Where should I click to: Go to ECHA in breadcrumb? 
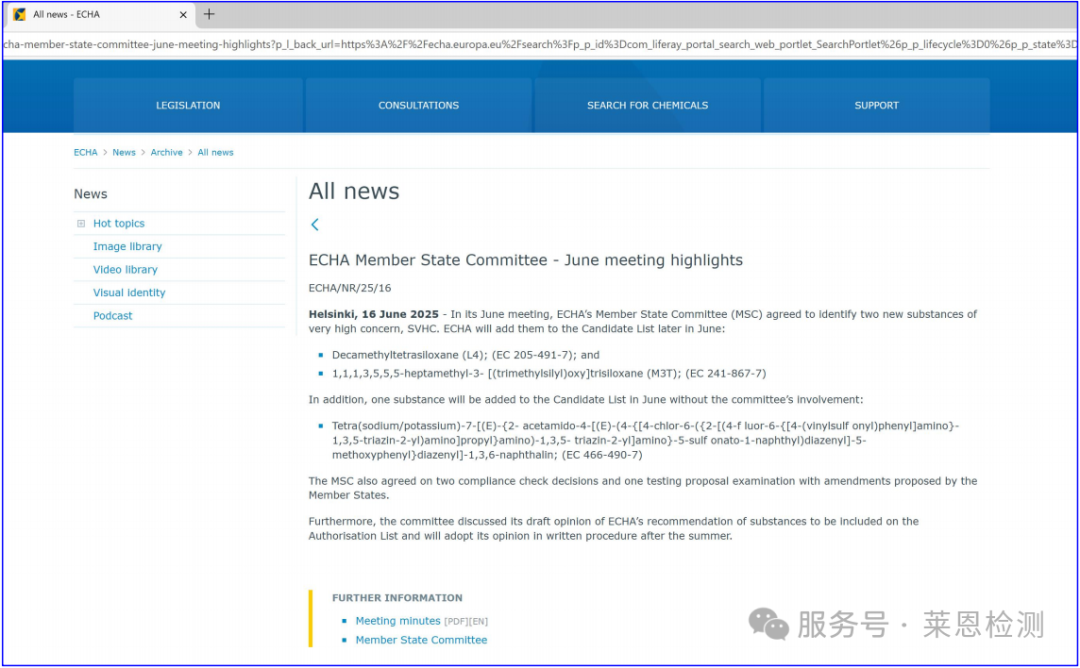[85, 153]
